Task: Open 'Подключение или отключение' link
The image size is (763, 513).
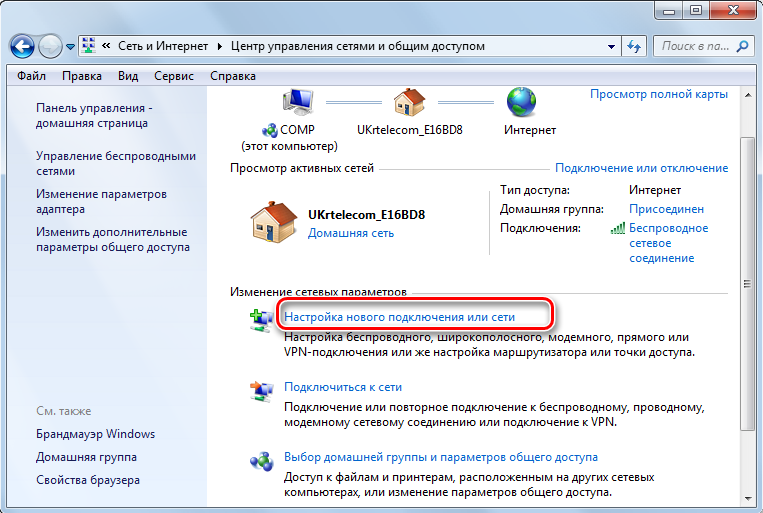Action: [641, 168]
